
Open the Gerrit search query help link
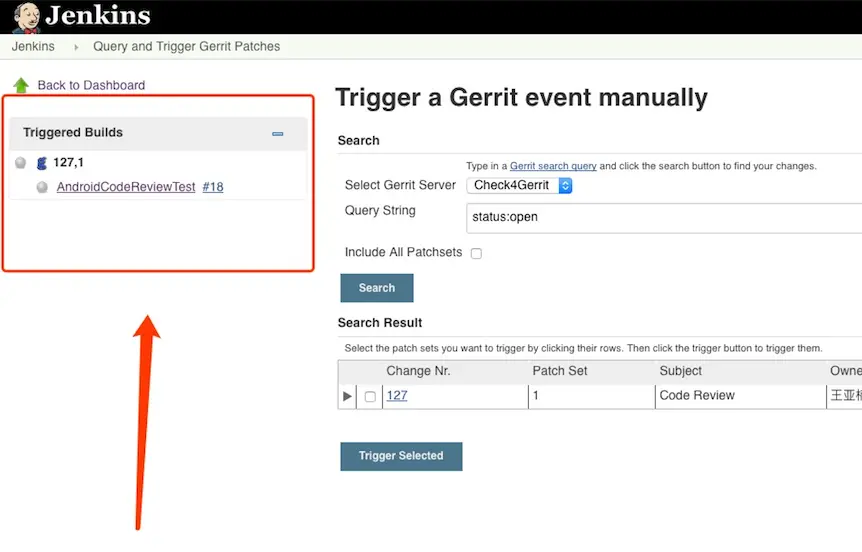pos(553,166)
